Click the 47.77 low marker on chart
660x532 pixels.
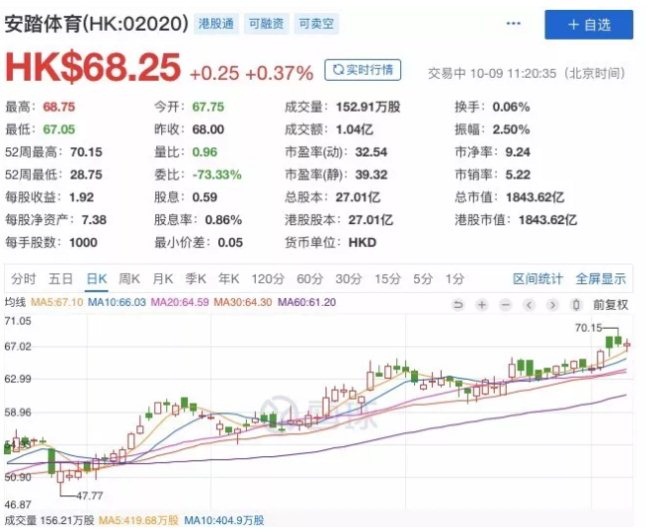click(x=90, y=496)
